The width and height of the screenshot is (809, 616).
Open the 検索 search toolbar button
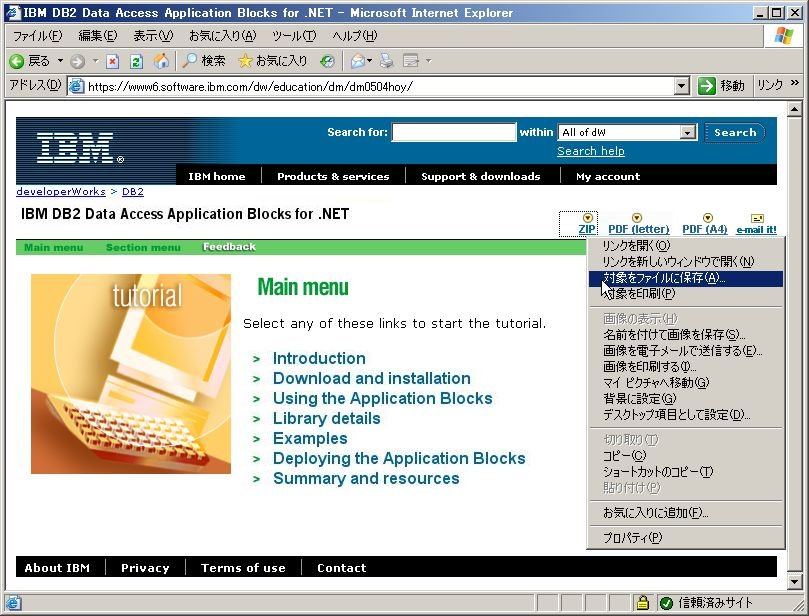204,61
